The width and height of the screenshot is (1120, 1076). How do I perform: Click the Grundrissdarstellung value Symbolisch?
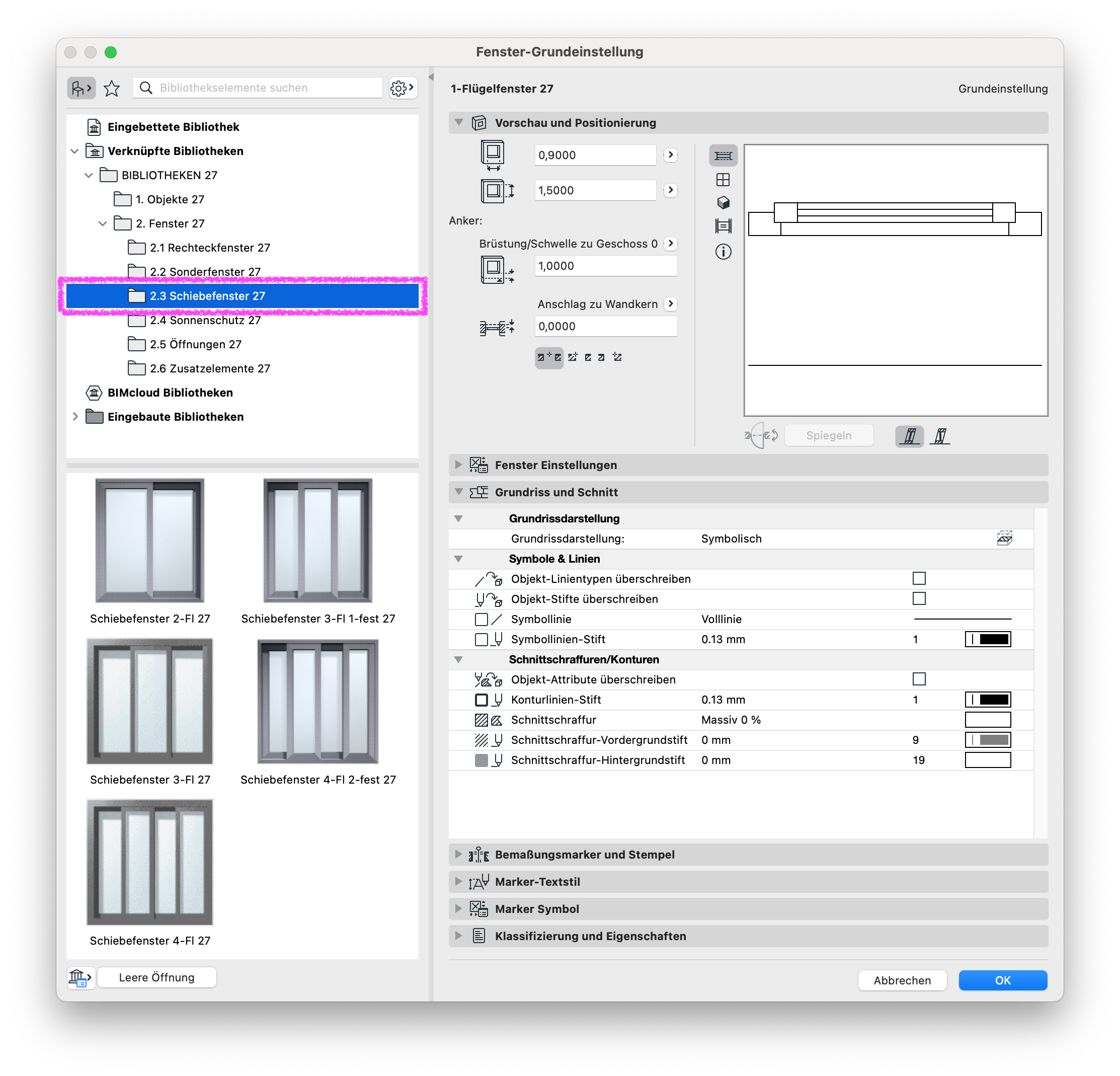tap(731, 539)
